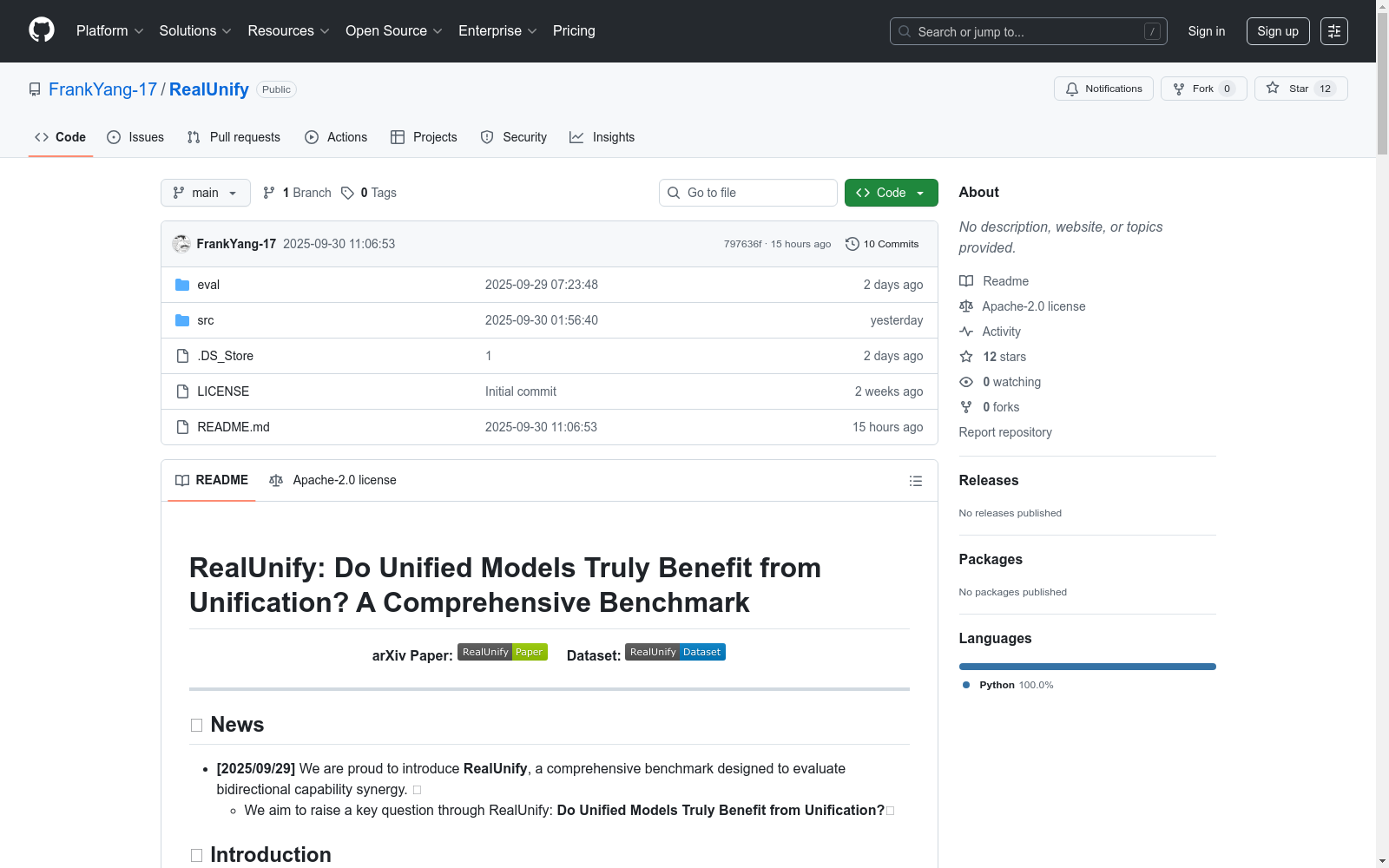Click the .DS_Store file icon
1389x868 pixels.
[182, 356]
